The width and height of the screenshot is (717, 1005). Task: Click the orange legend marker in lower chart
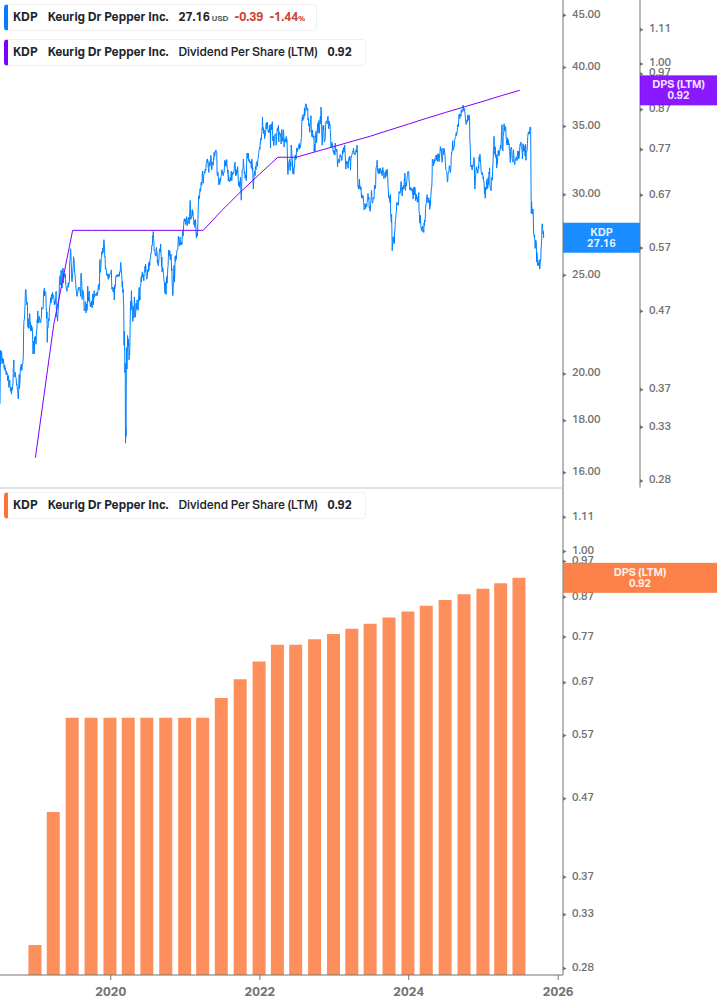(6, 505)
